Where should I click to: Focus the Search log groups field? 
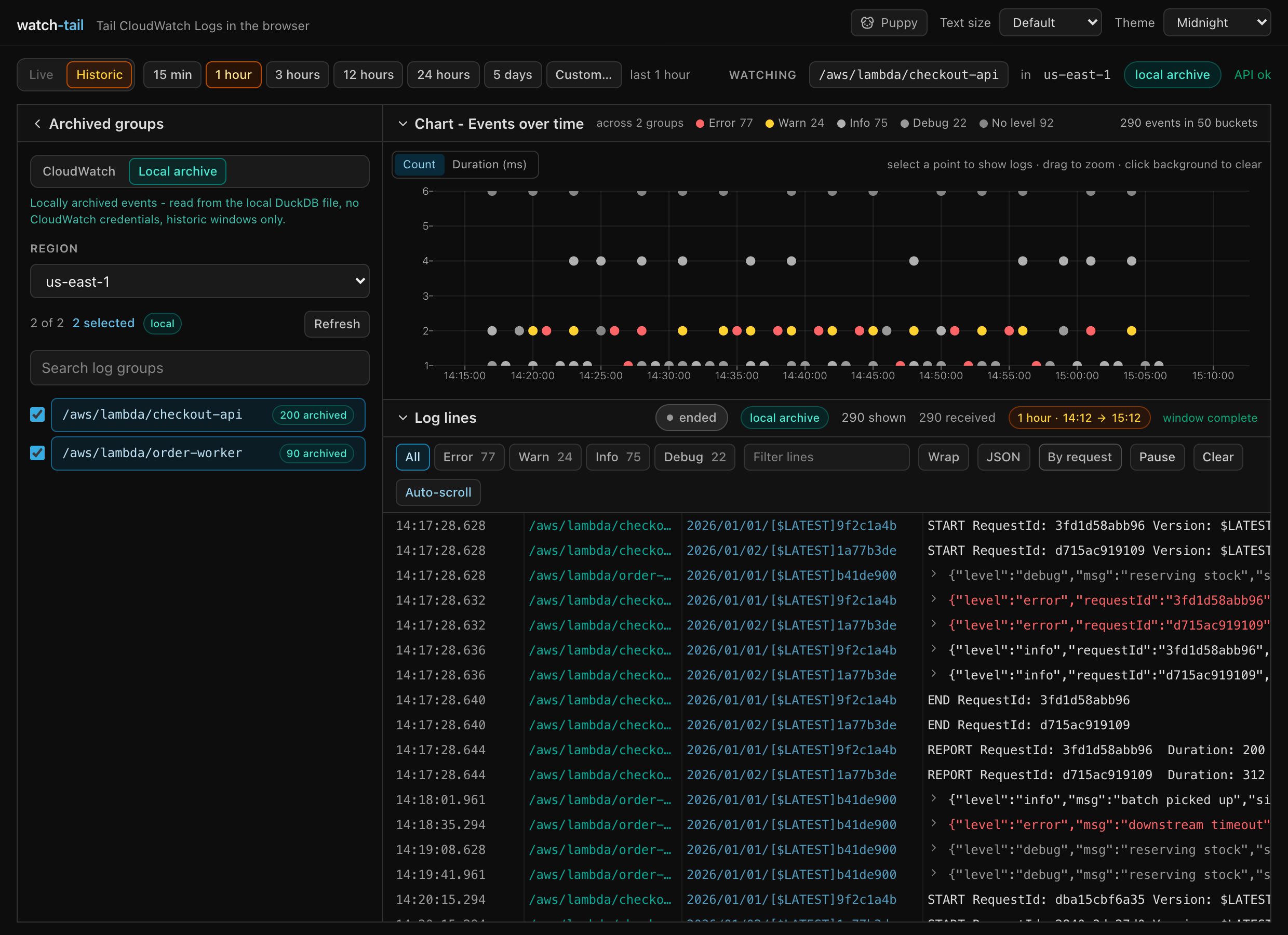200,368
